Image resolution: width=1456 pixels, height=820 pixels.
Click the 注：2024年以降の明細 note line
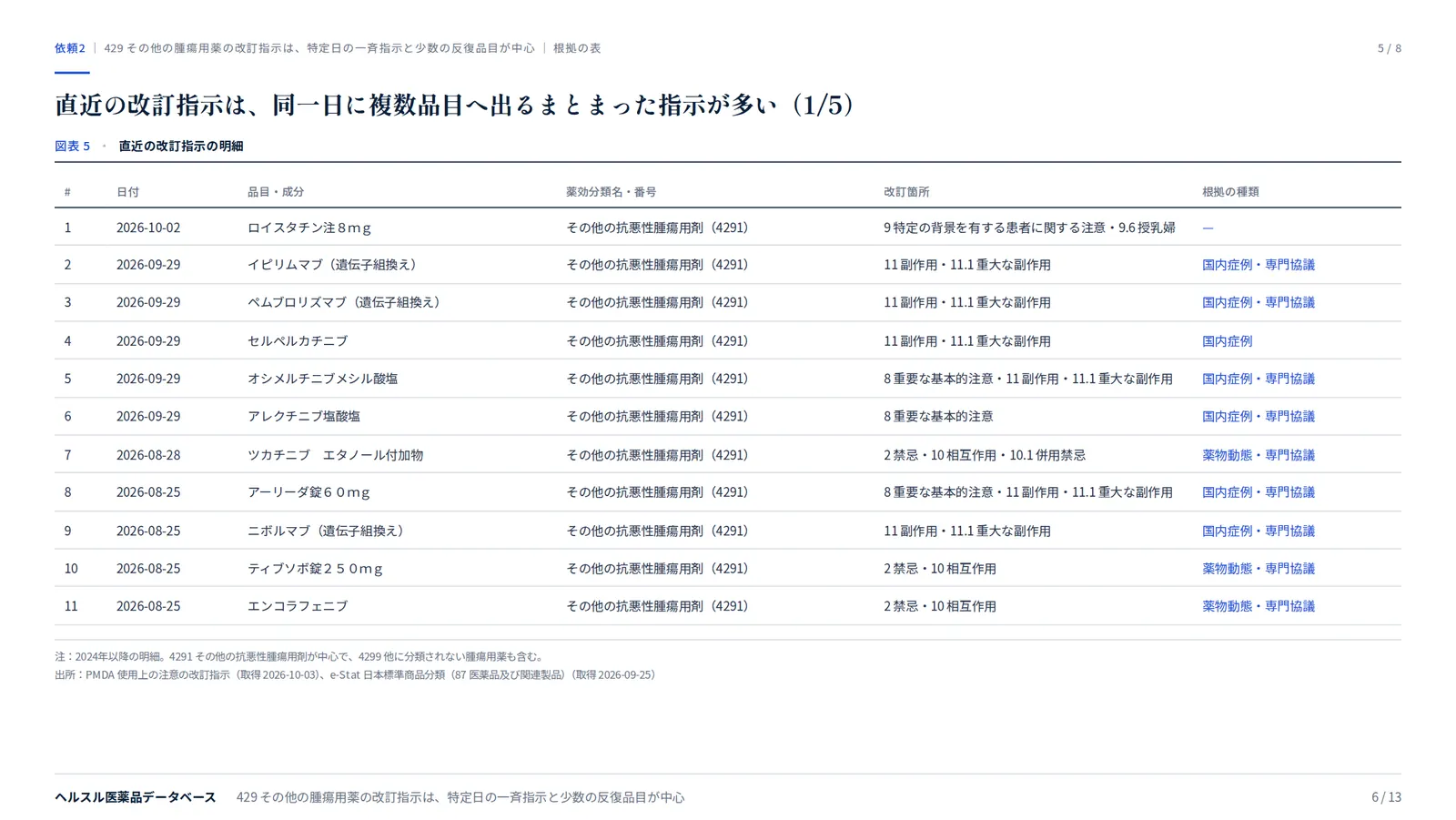click(300, 656)
